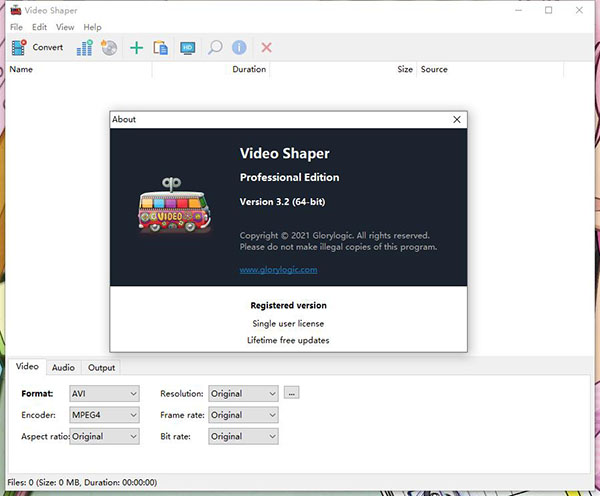Click the magnifying glass search icon
The width and height of the screenshot is (600, 496).
tap(214, 47)
